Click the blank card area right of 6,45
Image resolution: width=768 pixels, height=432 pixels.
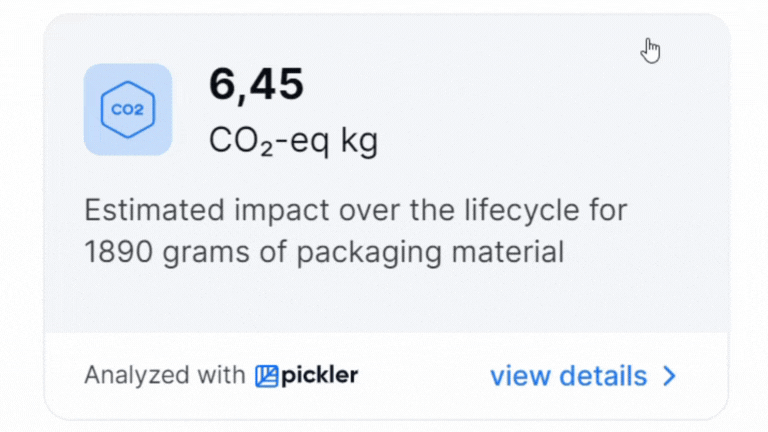click(490, 86)
